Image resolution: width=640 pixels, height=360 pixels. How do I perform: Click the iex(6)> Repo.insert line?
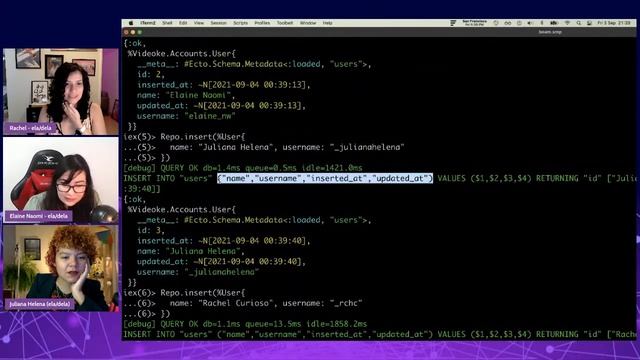point(184,293)
